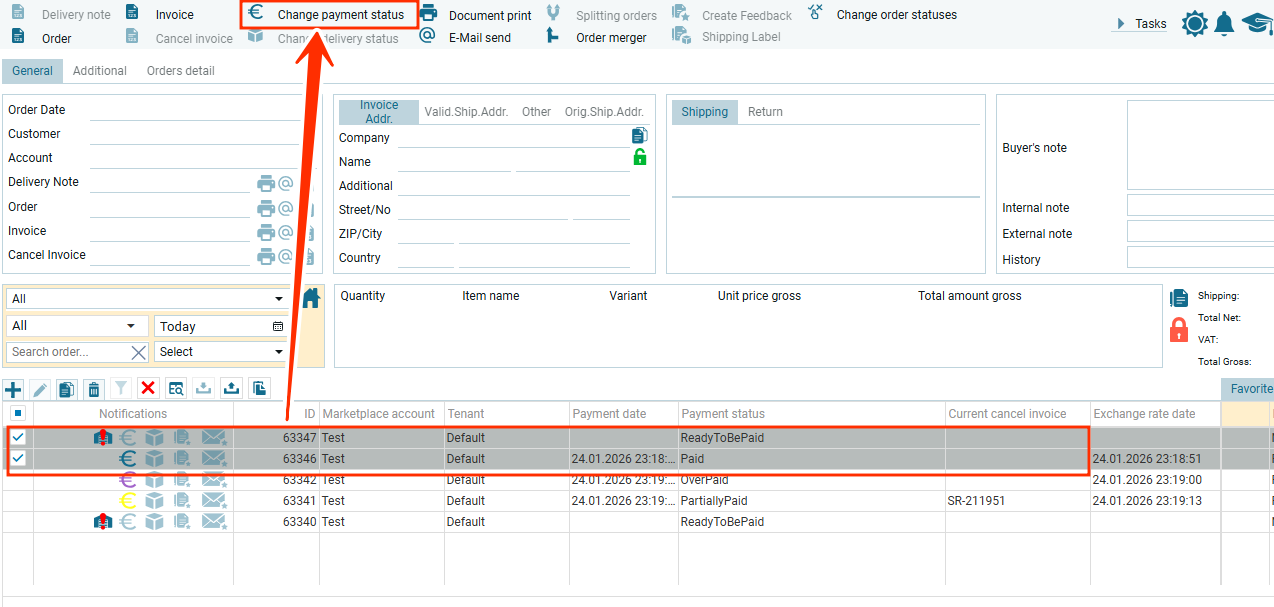Click Change payment status button
This screenshot has height=607, width=1274.
[x=340, y=15]
